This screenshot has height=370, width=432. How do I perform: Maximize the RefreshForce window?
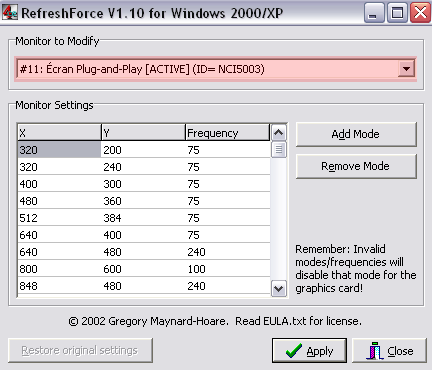397,13
